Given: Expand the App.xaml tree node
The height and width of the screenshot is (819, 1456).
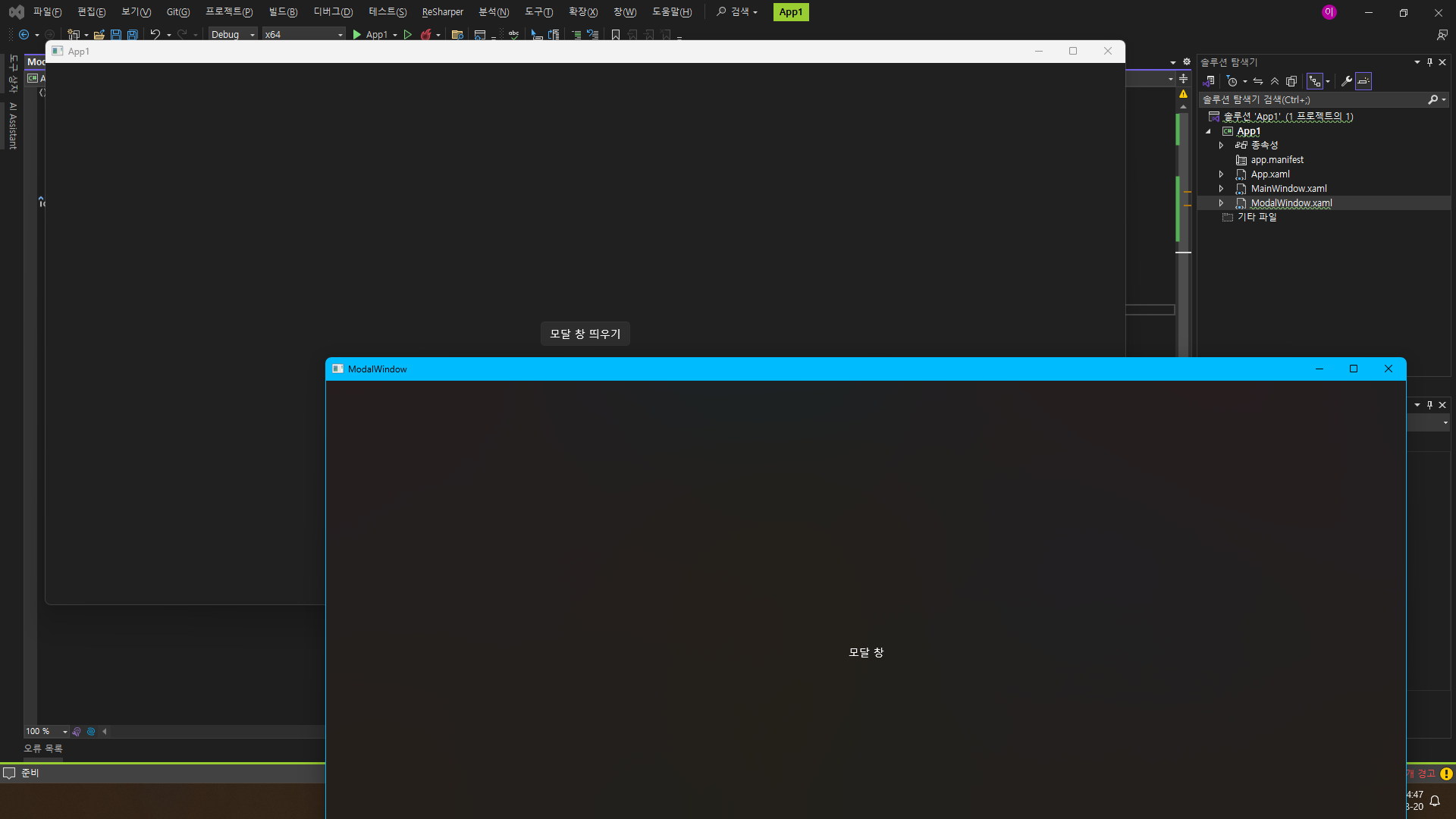Looking at the screenshot, I should [x=1221, y=174].
